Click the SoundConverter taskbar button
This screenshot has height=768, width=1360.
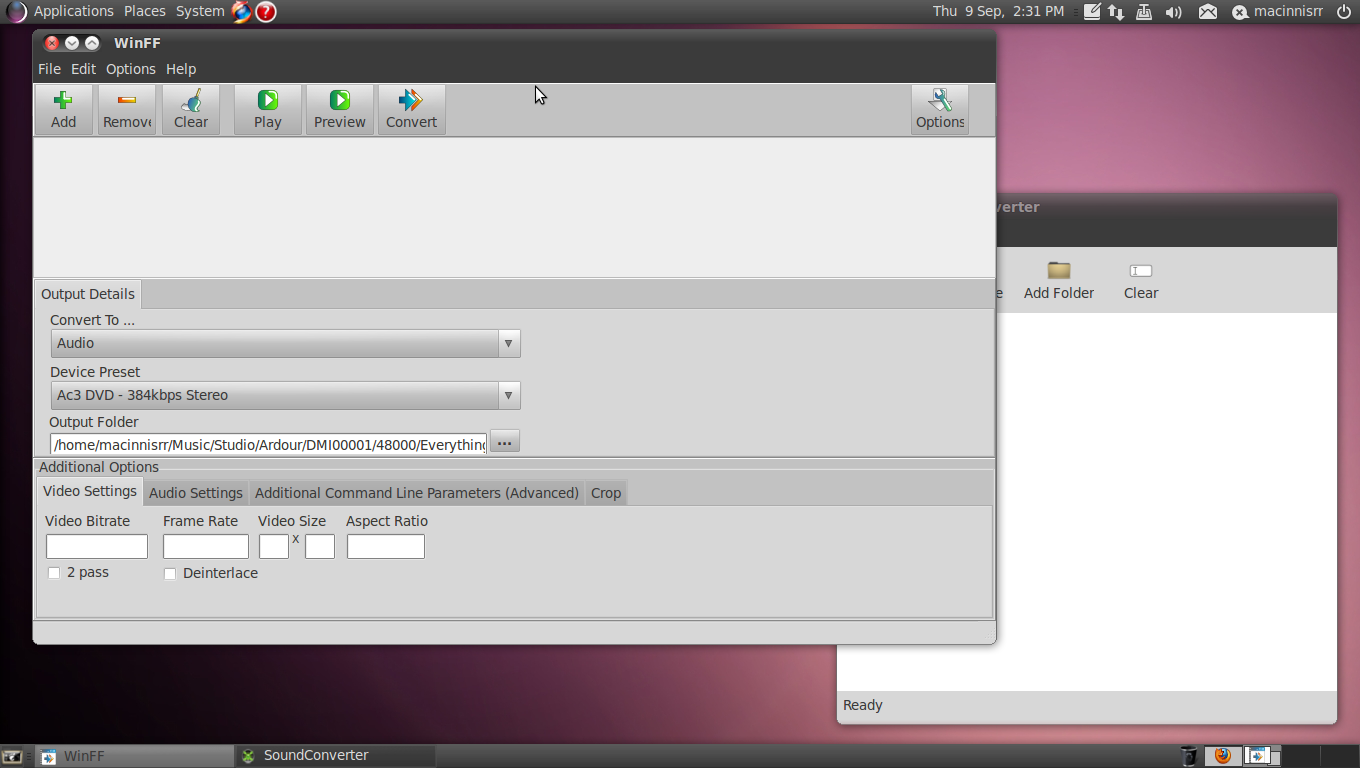pos(334,756)
